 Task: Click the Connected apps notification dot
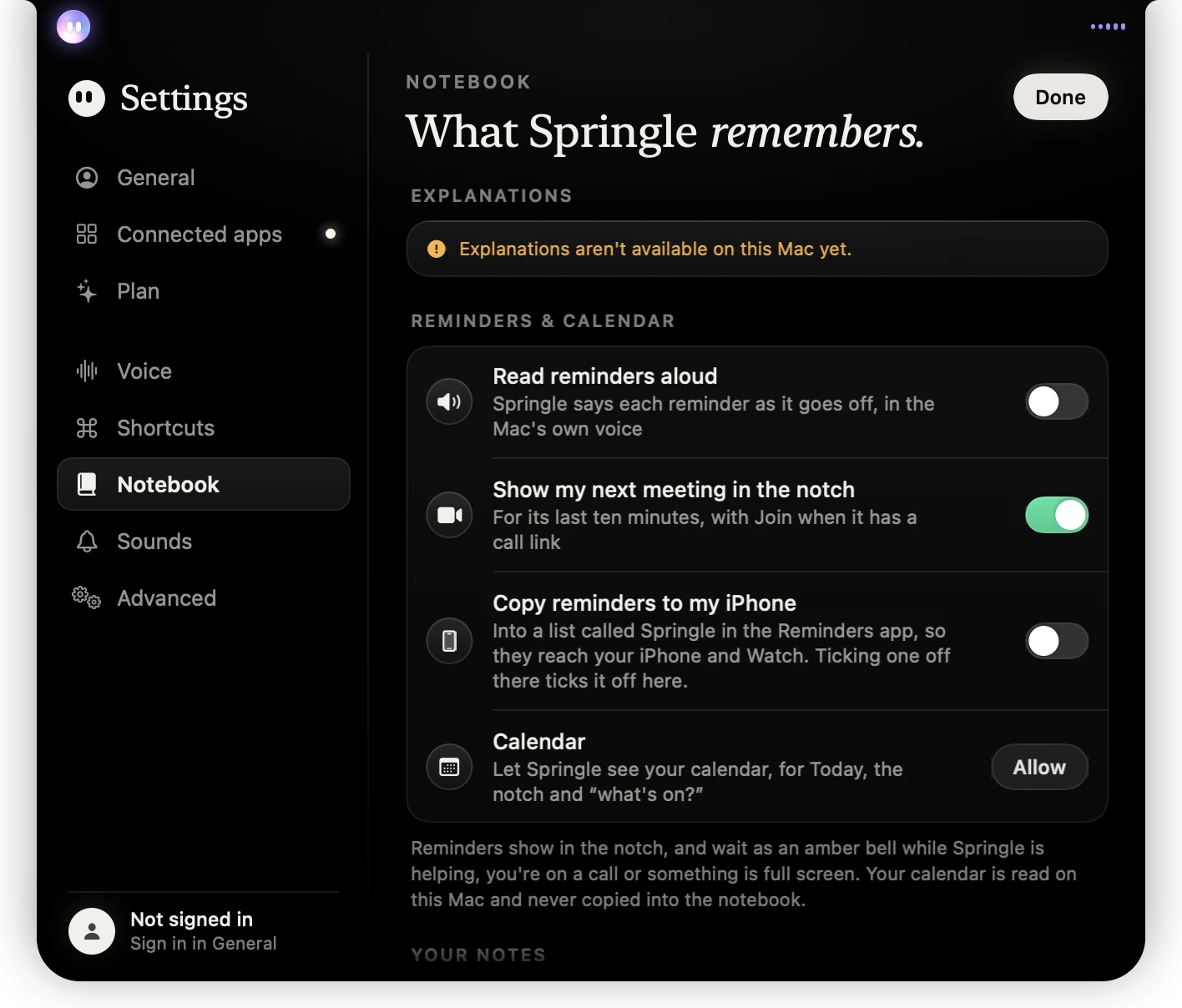[331, 234]
